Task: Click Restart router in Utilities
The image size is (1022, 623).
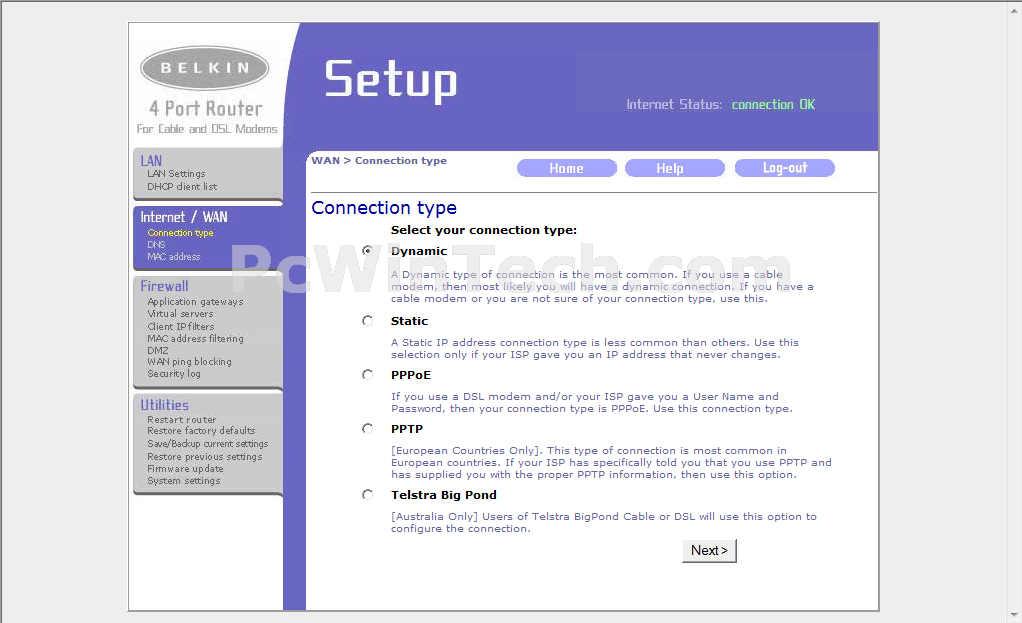Action: click(181, 420)
